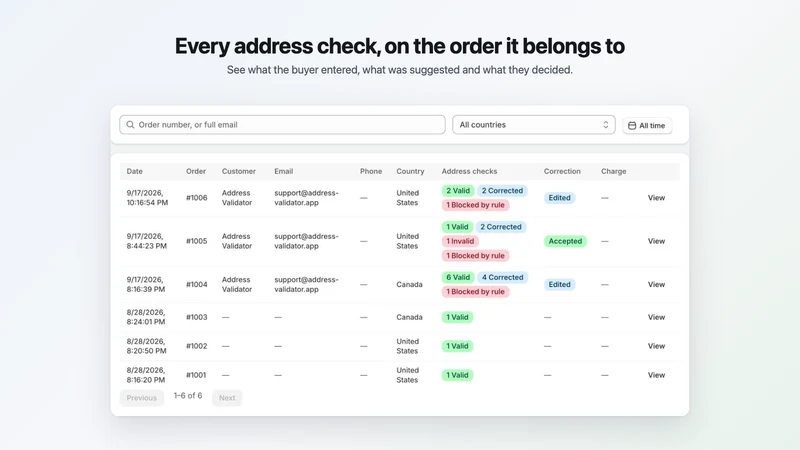The image size is (800, 450).
Task: Click Blocked by rule badge on order #1006
Action: pos(476,205)
